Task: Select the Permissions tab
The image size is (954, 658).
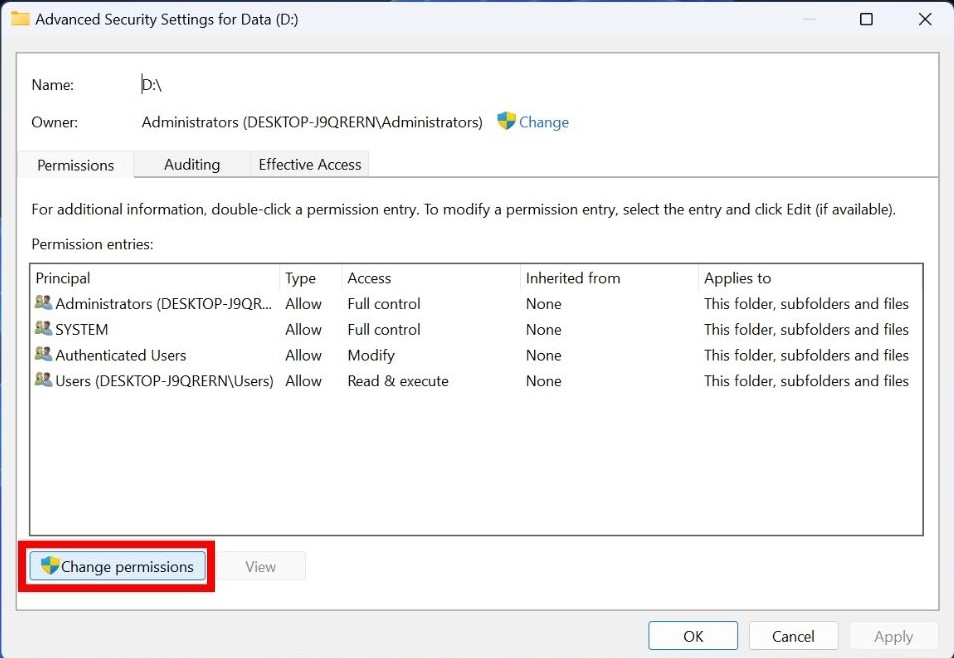Action: (75, 166)
